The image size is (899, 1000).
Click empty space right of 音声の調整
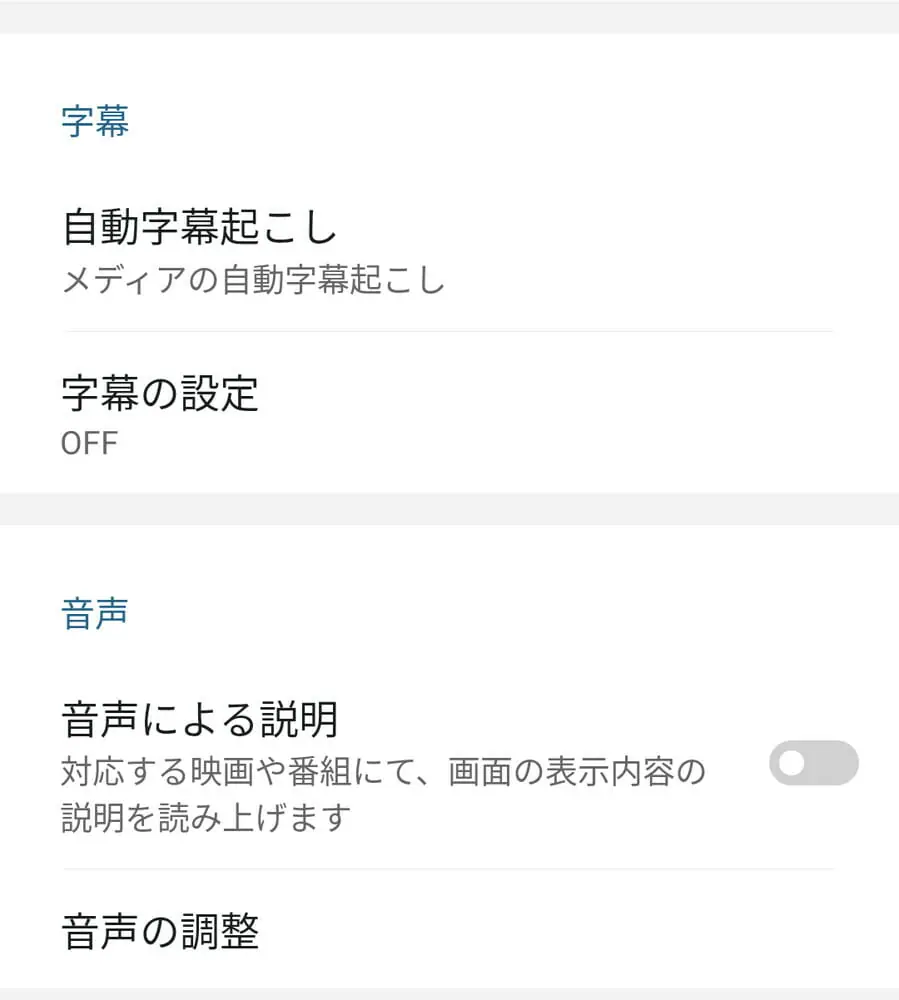pos(600,931)
